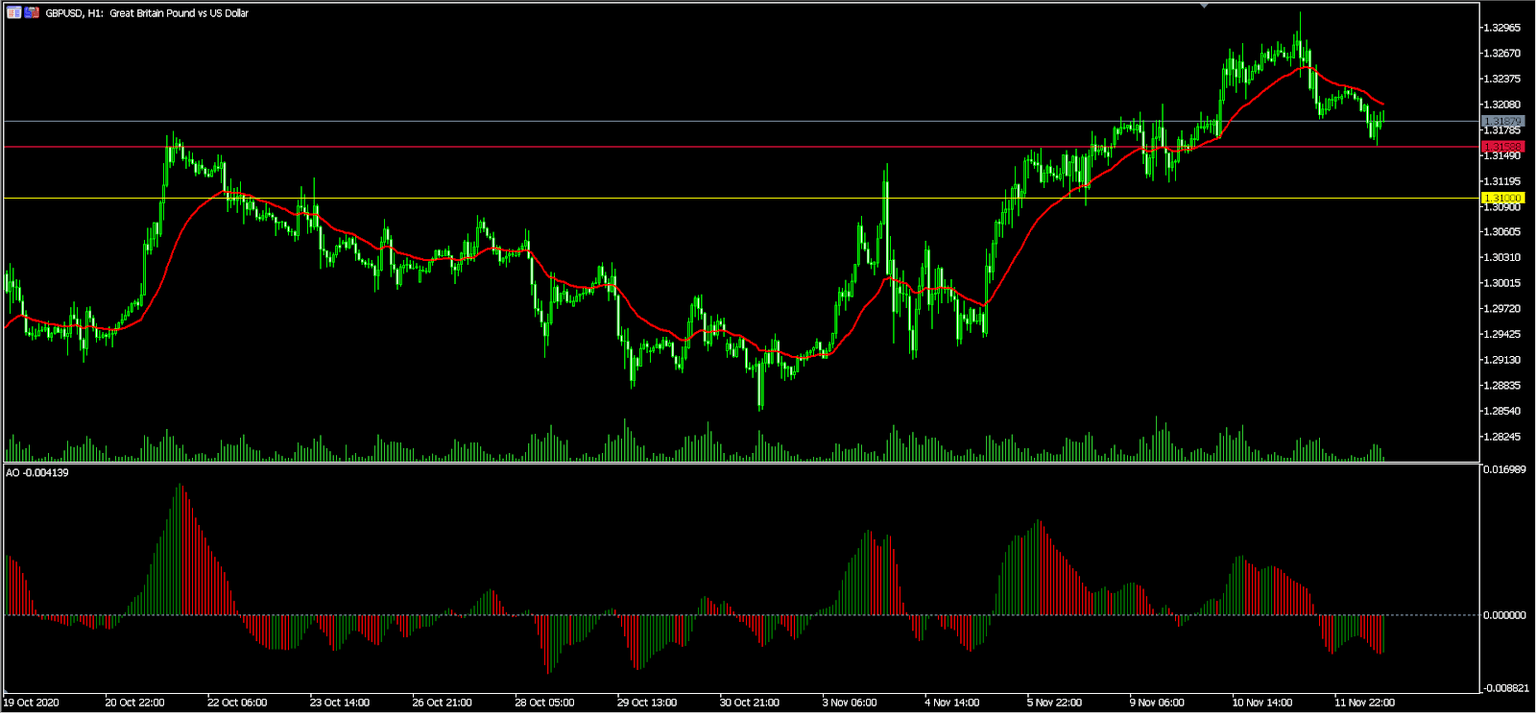Image resolution: width=1536 pixels, height=713 pixels.
Task: Click the Great Britain flag icon
Action: pyautogui.click(x=14, y=12)
